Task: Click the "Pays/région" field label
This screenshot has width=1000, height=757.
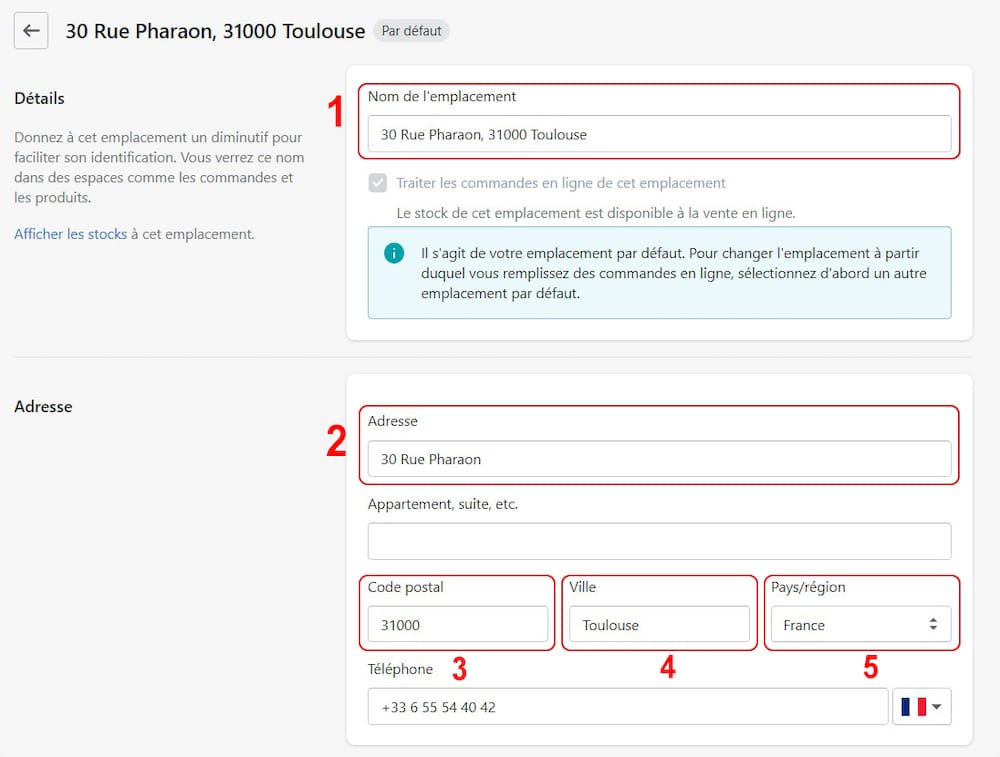Action: coord(808,587)
